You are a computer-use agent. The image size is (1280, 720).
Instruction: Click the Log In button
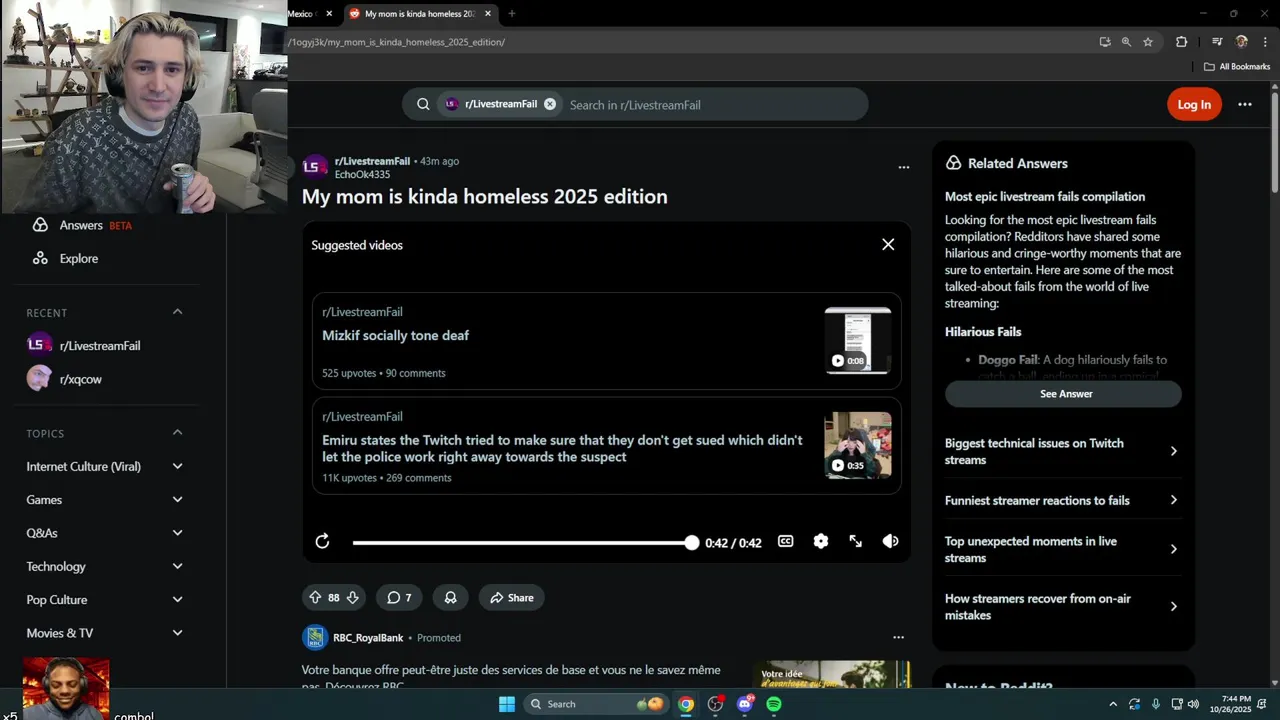[1194, 104]
